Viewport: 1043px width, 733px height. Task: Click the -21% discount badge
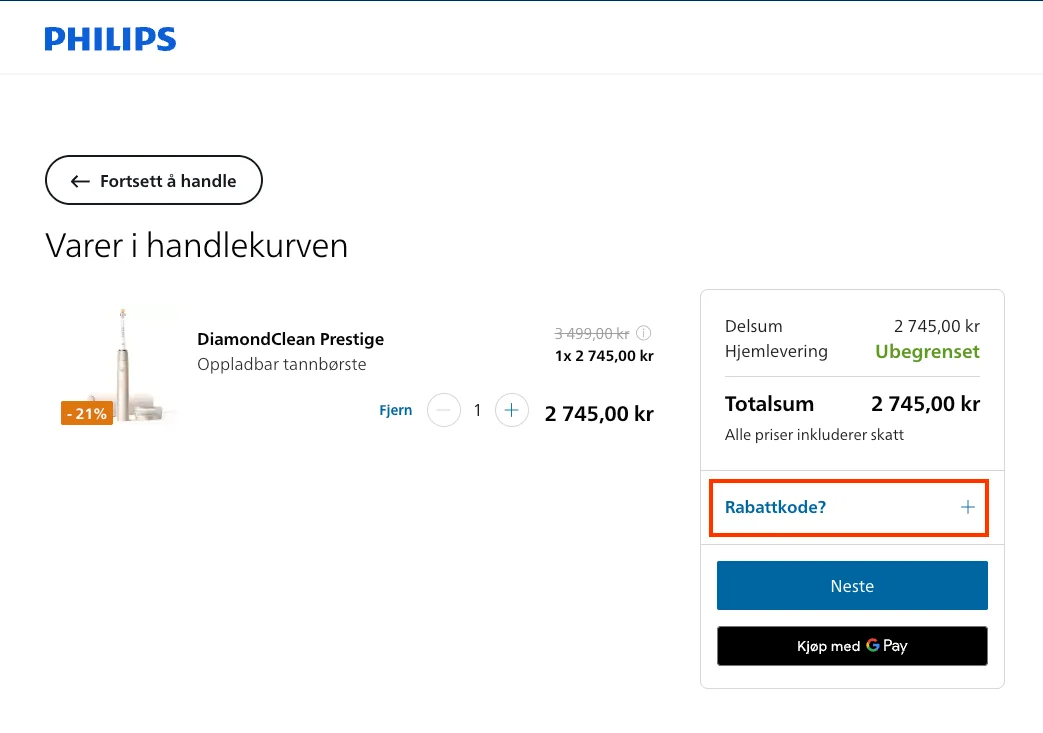86,413
